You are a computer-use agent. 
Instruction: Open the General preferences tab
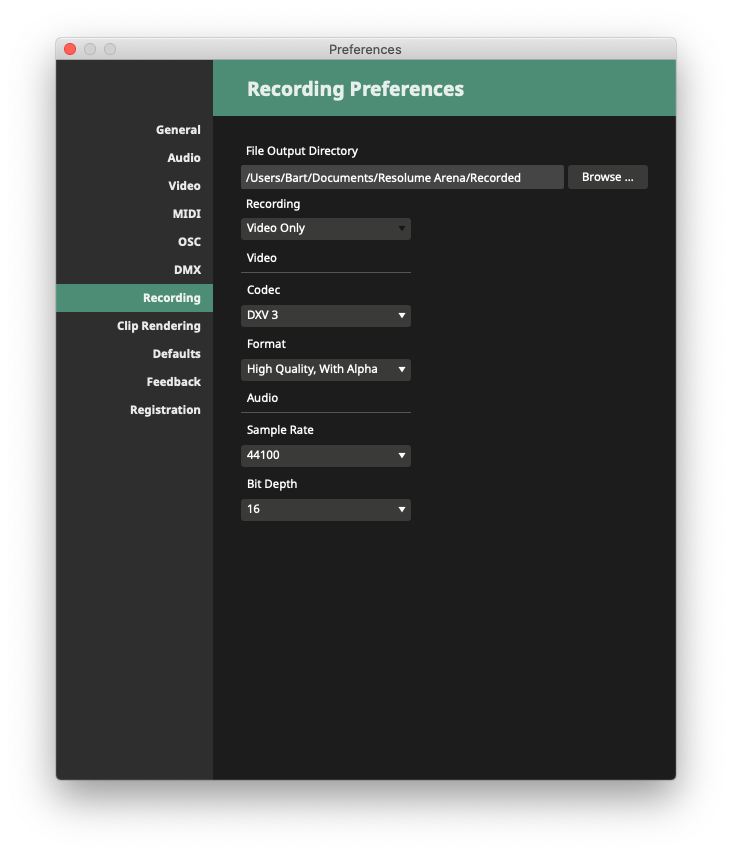[177, 130]
